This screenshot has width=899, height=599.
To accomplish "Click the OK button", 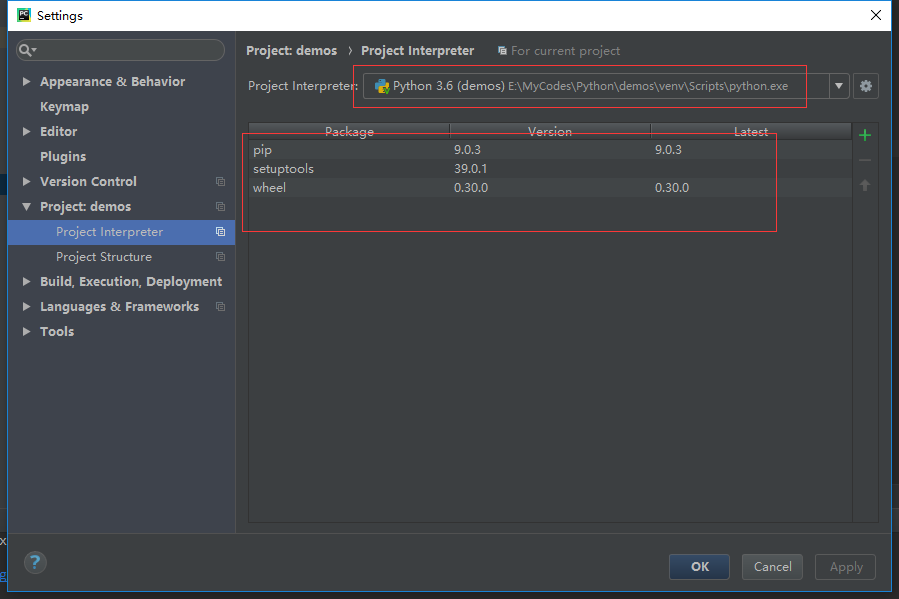I will pyautogui.click(x=699, y=567).
